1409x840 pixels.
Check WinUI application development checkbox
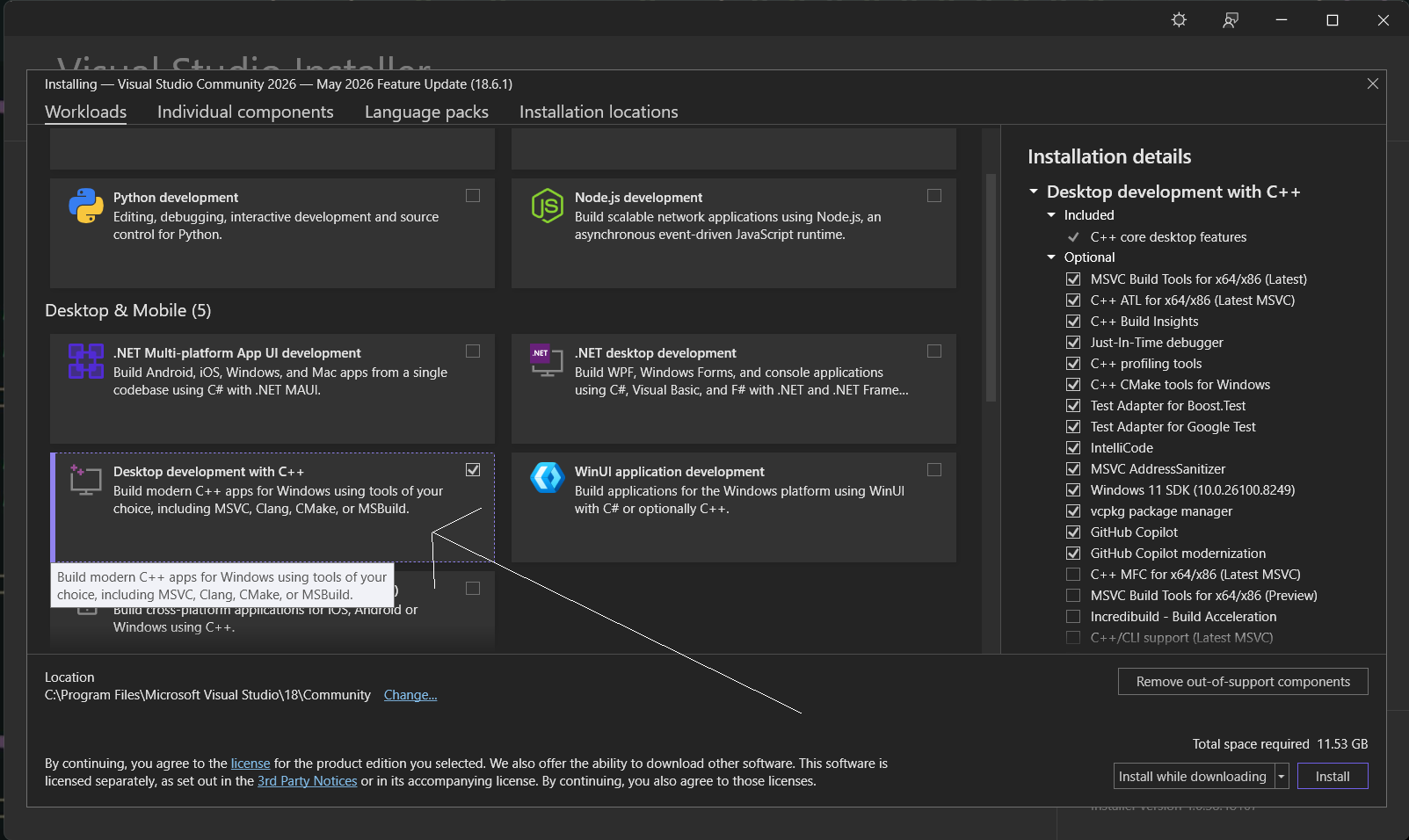click(934, 470)
